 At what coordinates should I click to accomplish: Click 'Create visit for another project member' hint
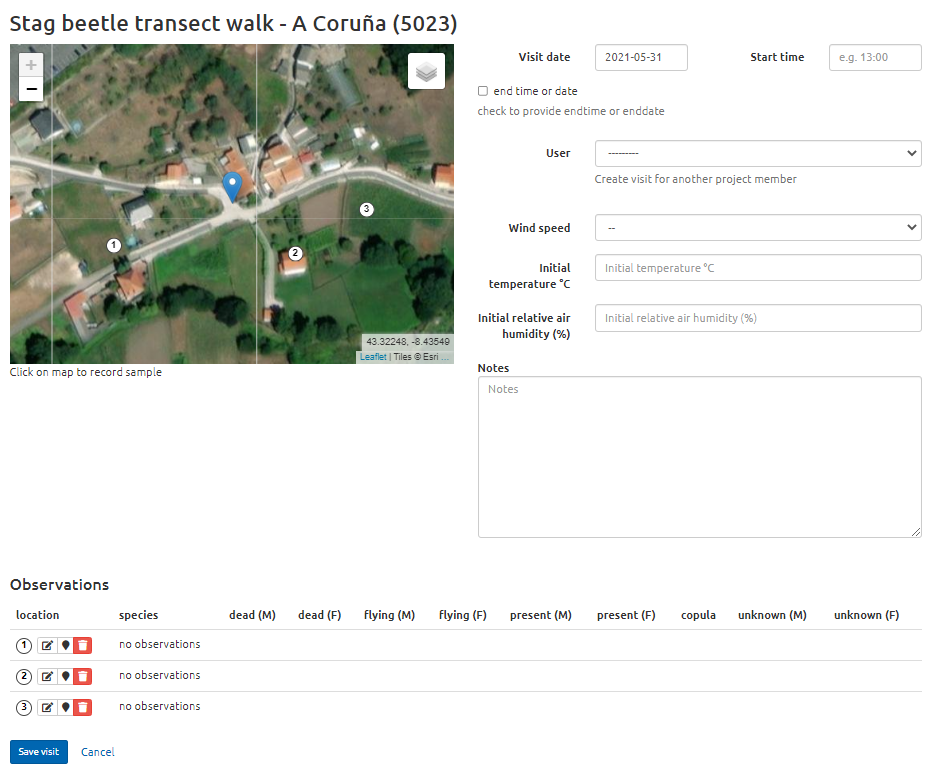coord(695,179)
